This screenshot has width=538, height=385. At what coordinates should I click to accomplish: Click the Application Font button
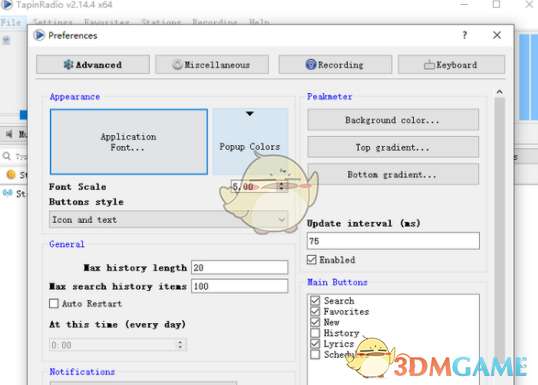click(129, 142)
